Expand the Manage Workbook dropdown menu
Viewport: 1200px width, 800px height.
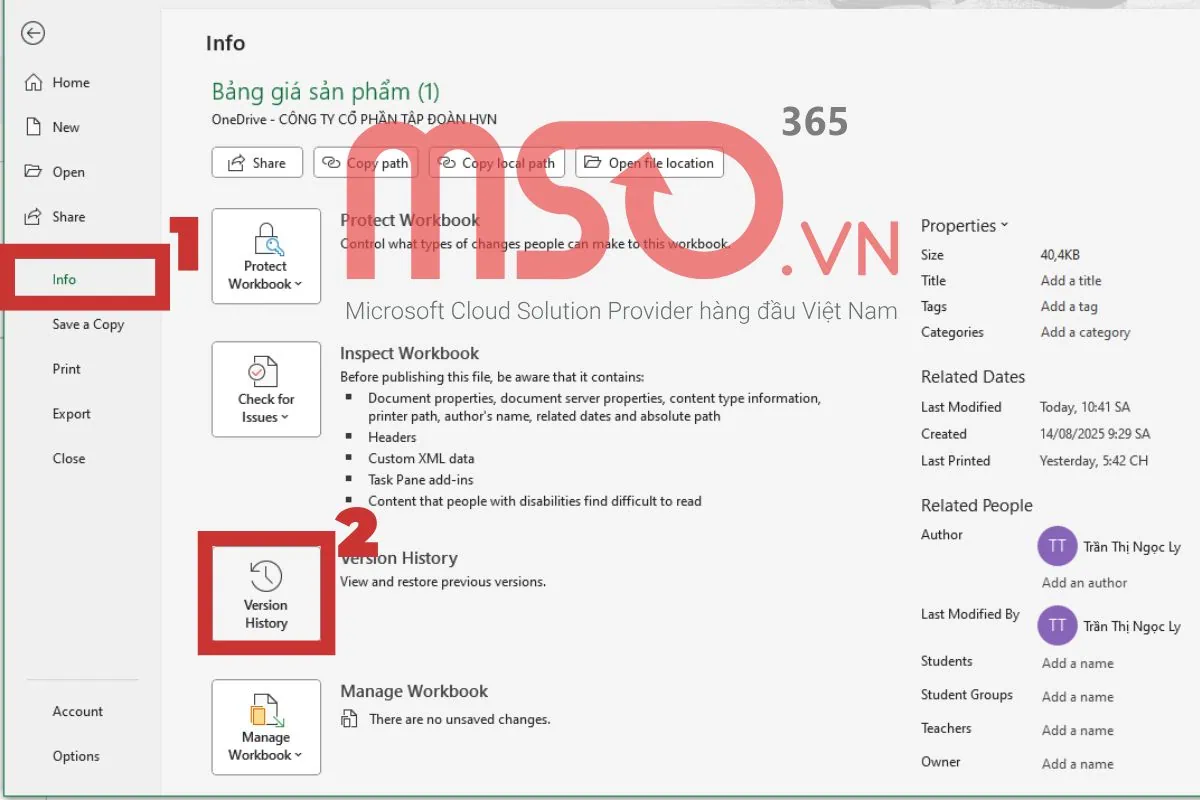(x=266, y=746)
